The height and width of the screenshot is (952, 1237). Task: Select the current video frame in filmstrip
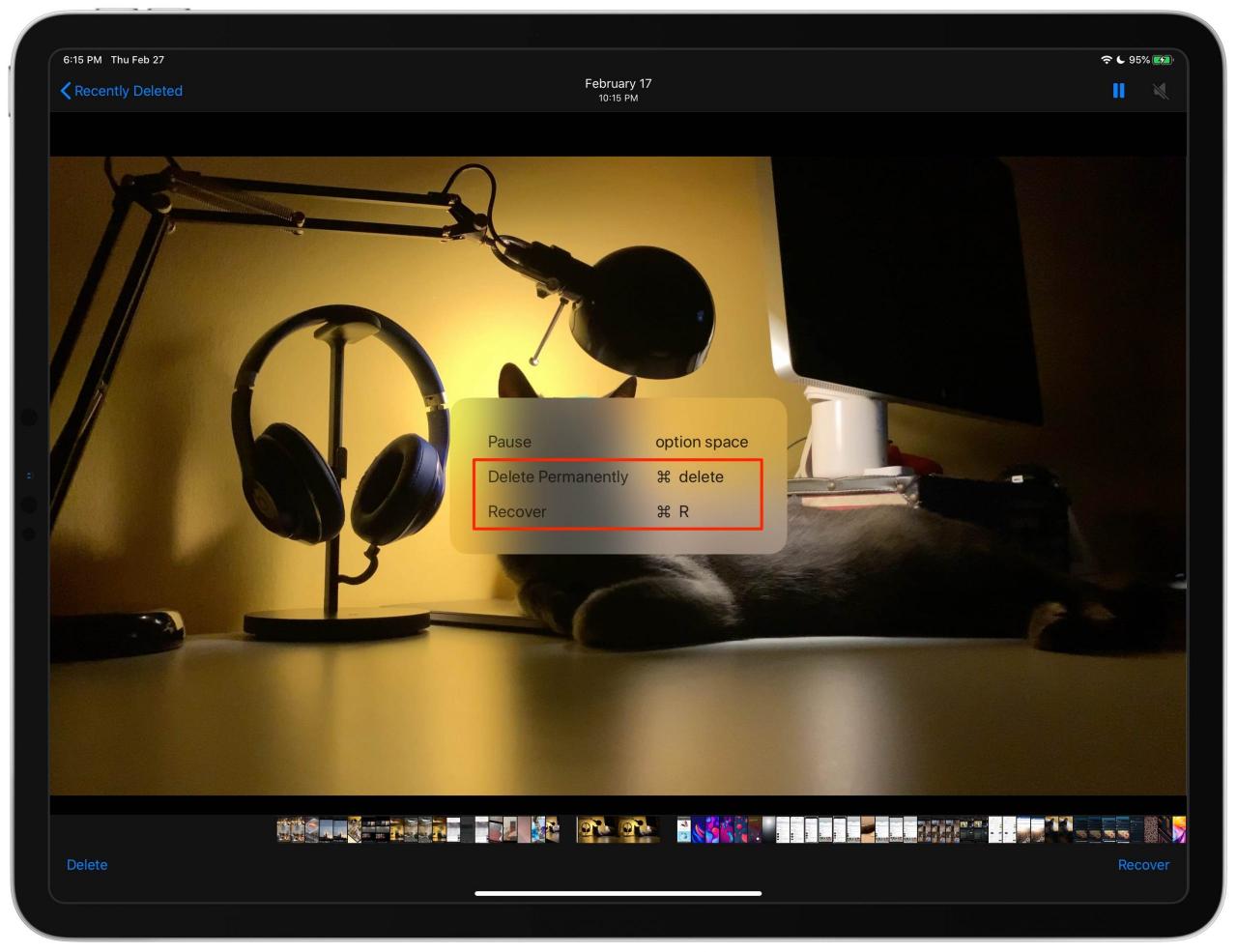pos(618,829)
